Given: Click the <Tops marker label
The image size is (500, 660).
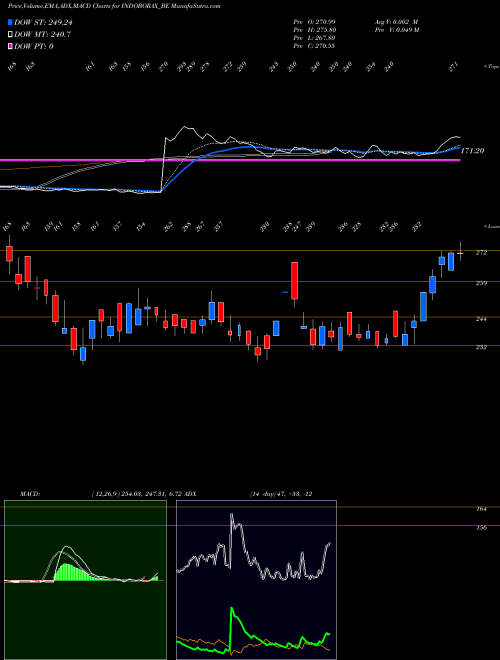Looking at the screenshot, I should tap(491, 66).
